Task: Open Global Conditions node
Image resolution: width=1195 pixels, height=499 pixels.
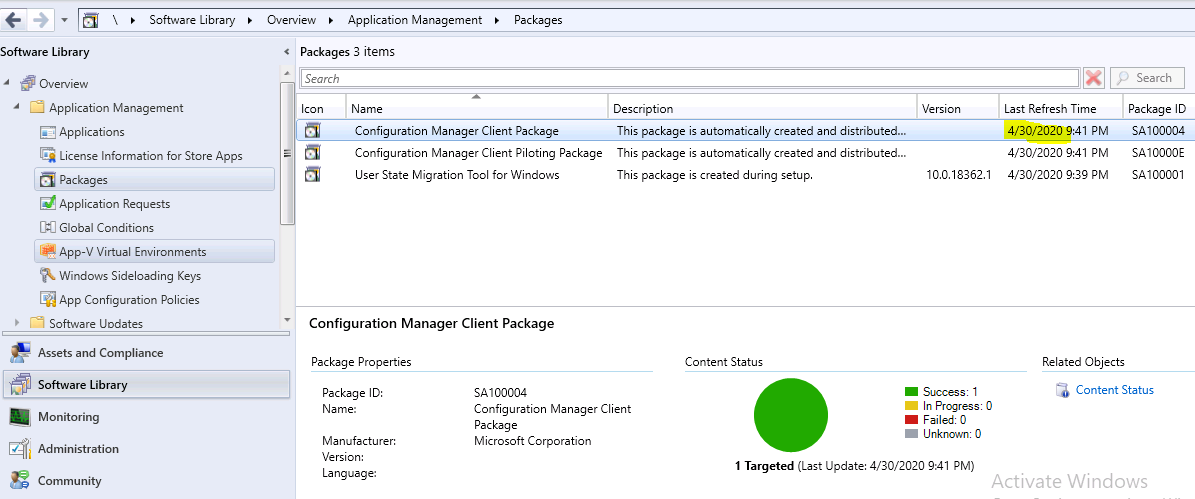Action: [106, 228]
